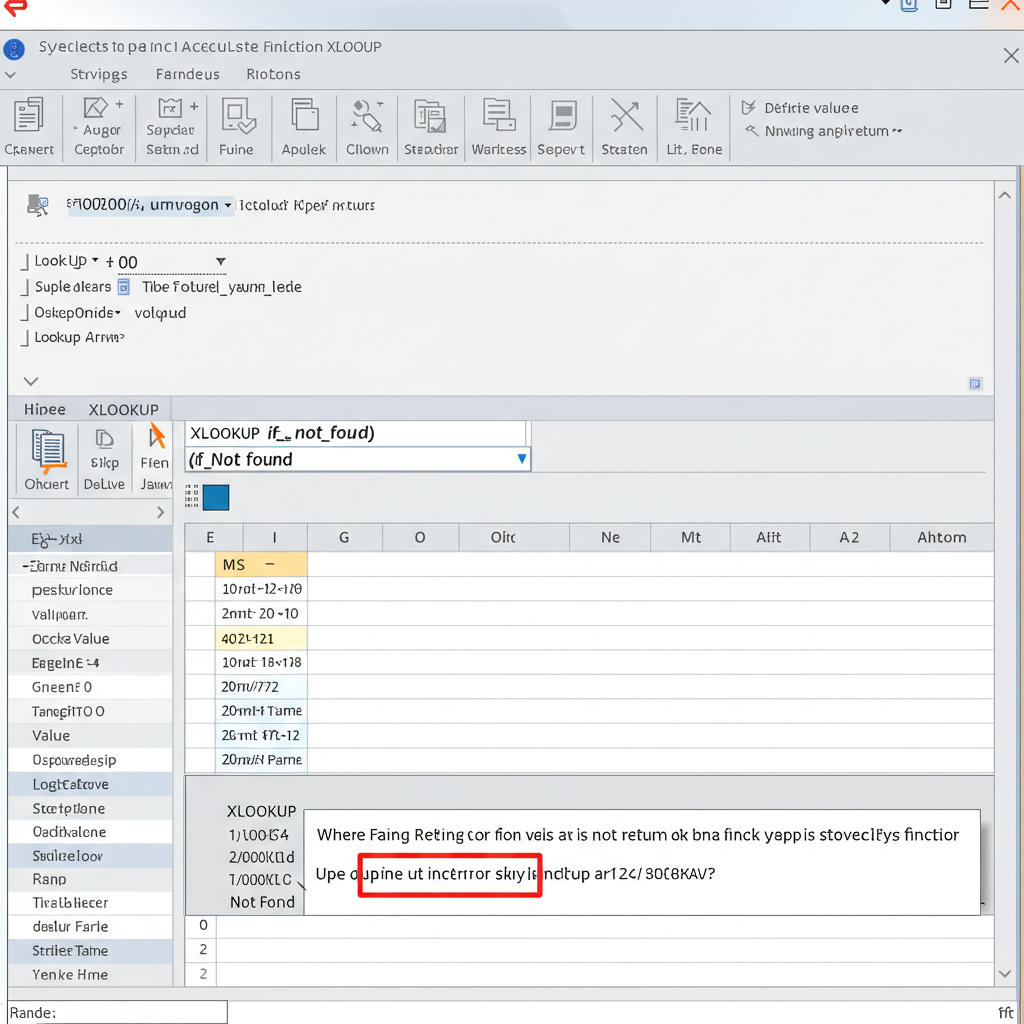Viewport: 1024px width, 1024px height.
Task: Click the blue icon beside Suple alears
Action: point(123,287)
